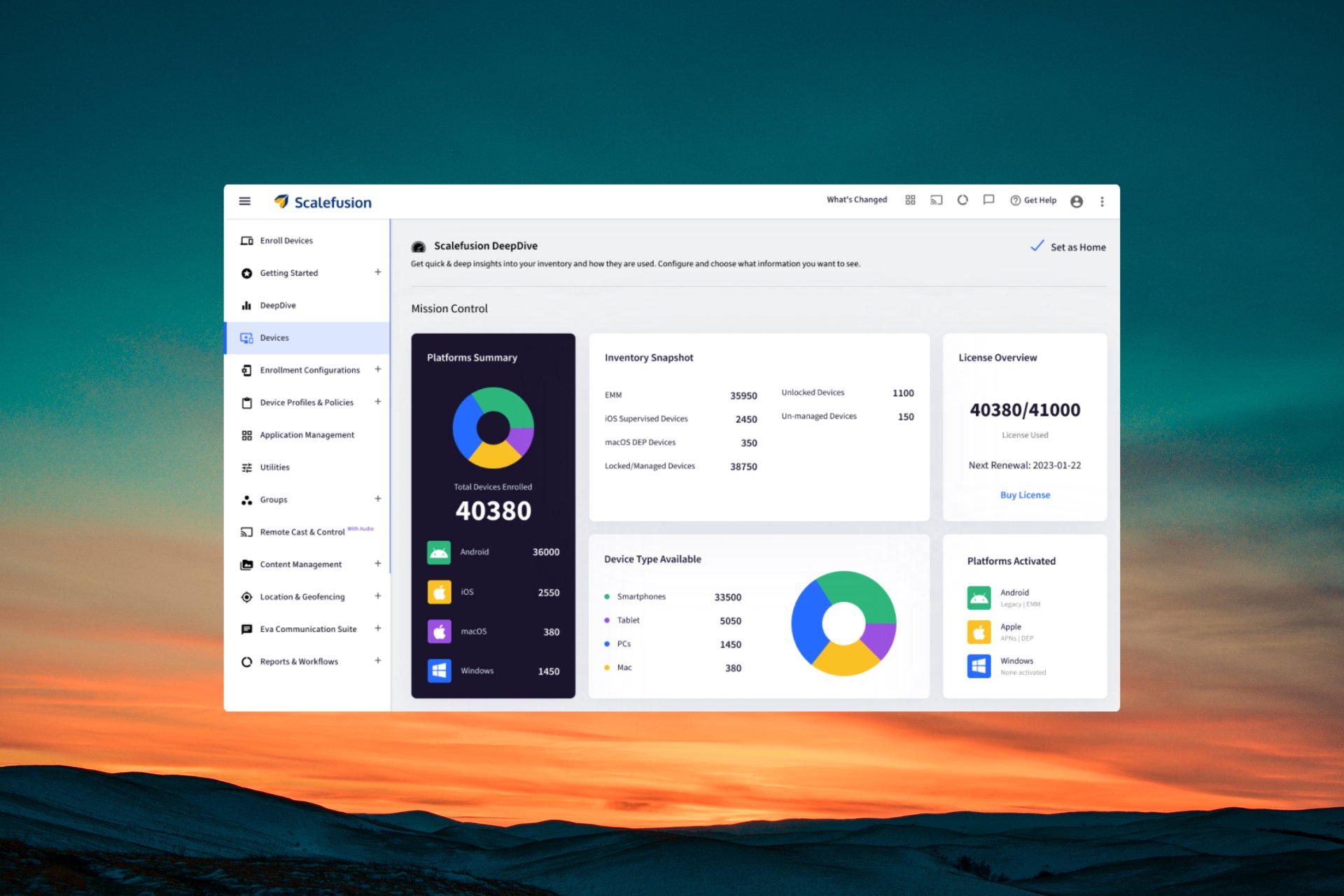
Task: Click the PCs legend dot
Action: point(607,644)
